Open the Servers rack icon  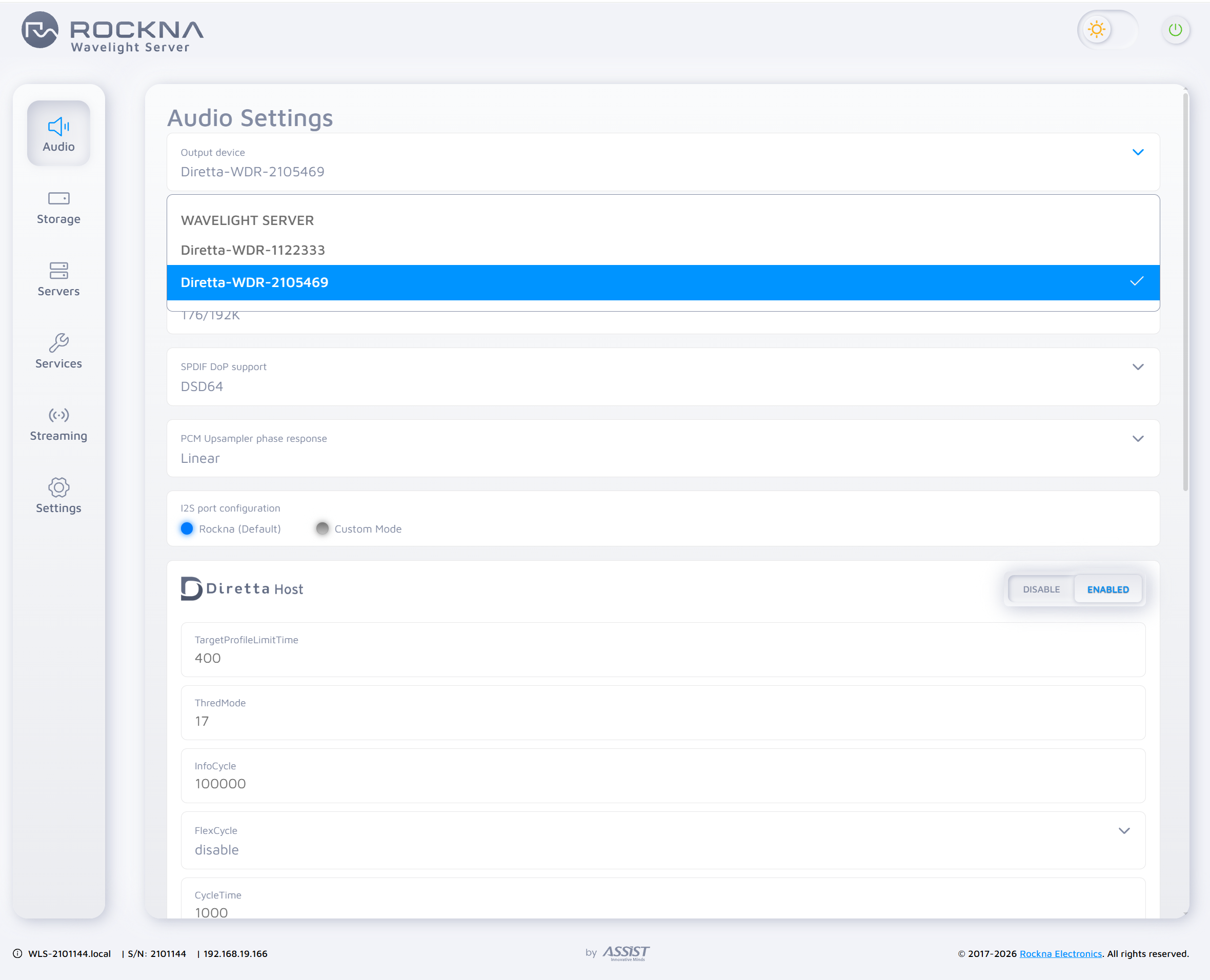pos(59,271)
